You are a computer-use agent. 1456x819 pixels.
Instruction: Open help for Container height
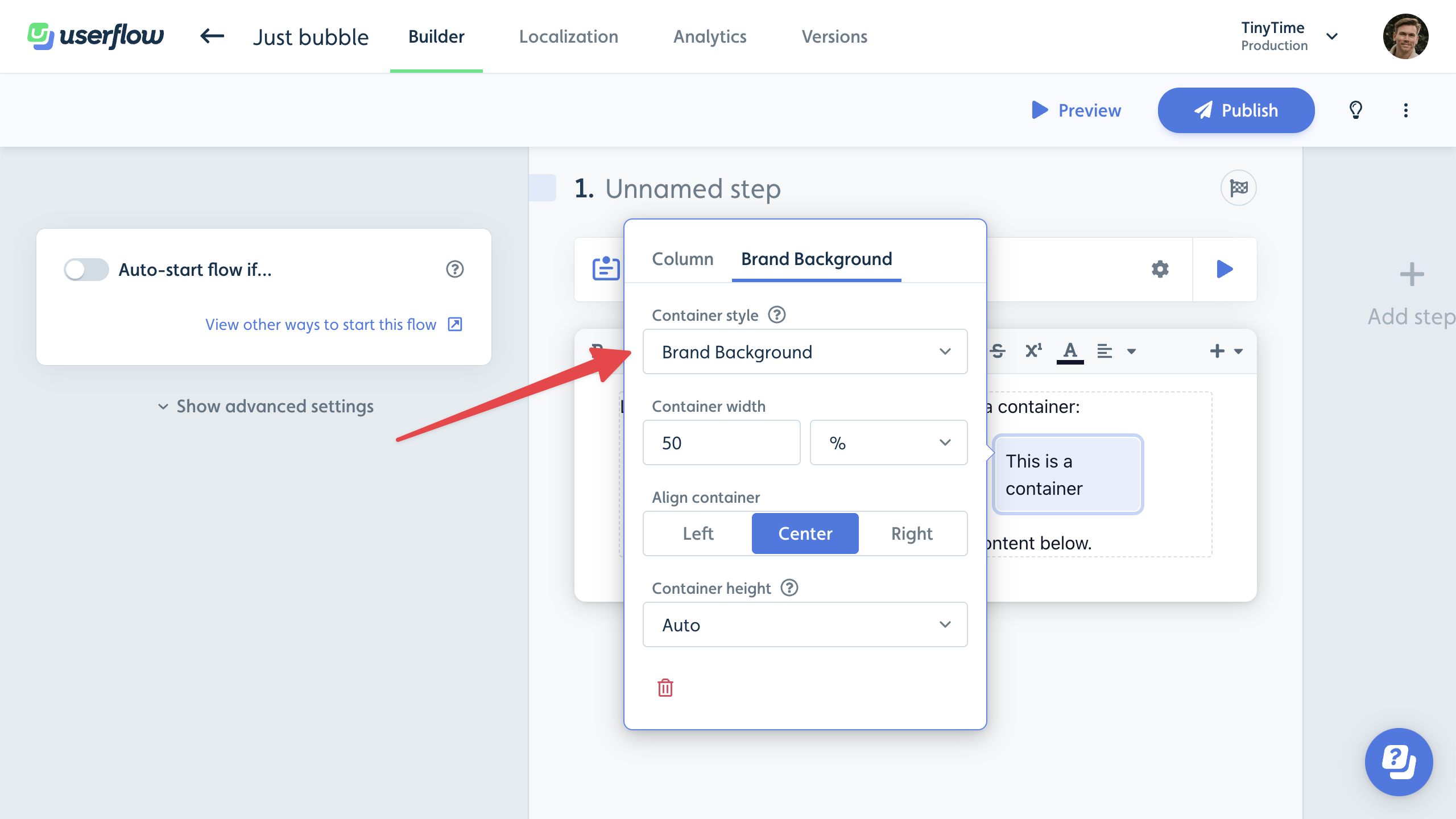789,588
